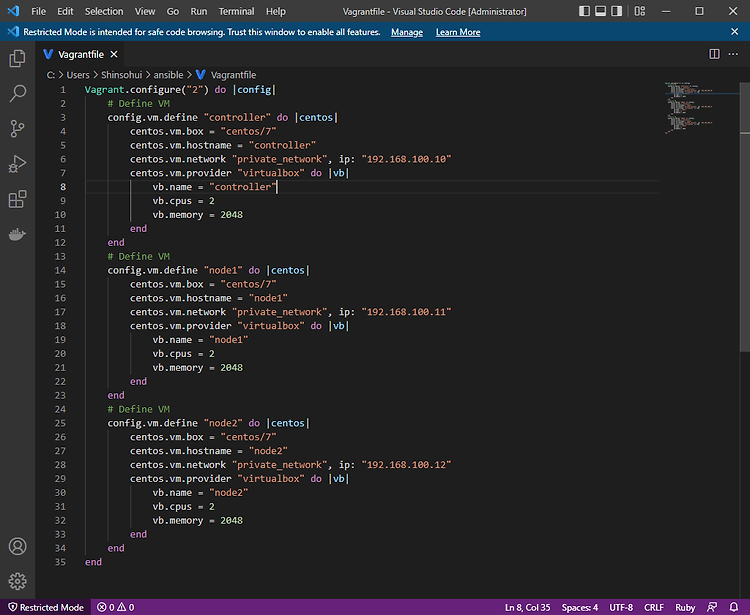The height and width of the screenshot is (615, 750).
Task: Open the Docker view in activity bar
Action: pos(17,234)
